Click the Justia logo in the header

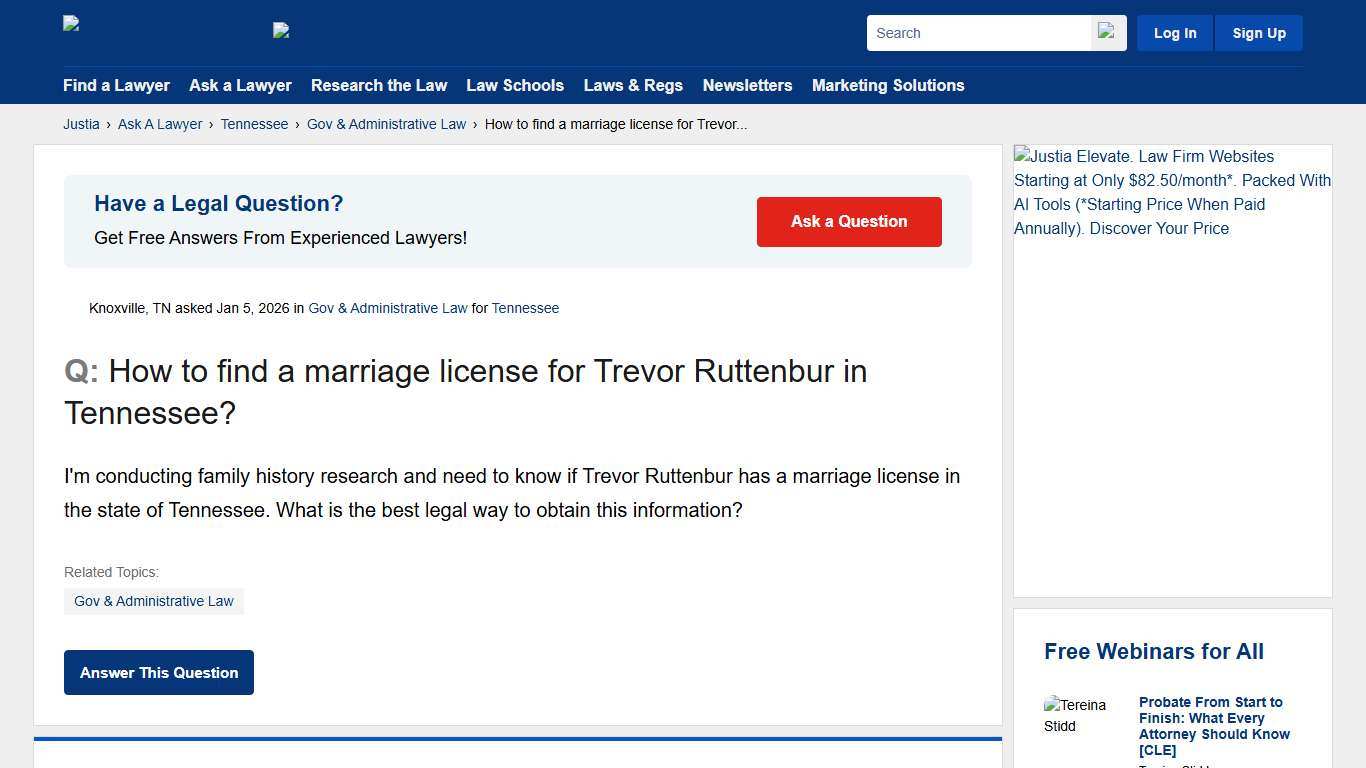tap(70, 24)
